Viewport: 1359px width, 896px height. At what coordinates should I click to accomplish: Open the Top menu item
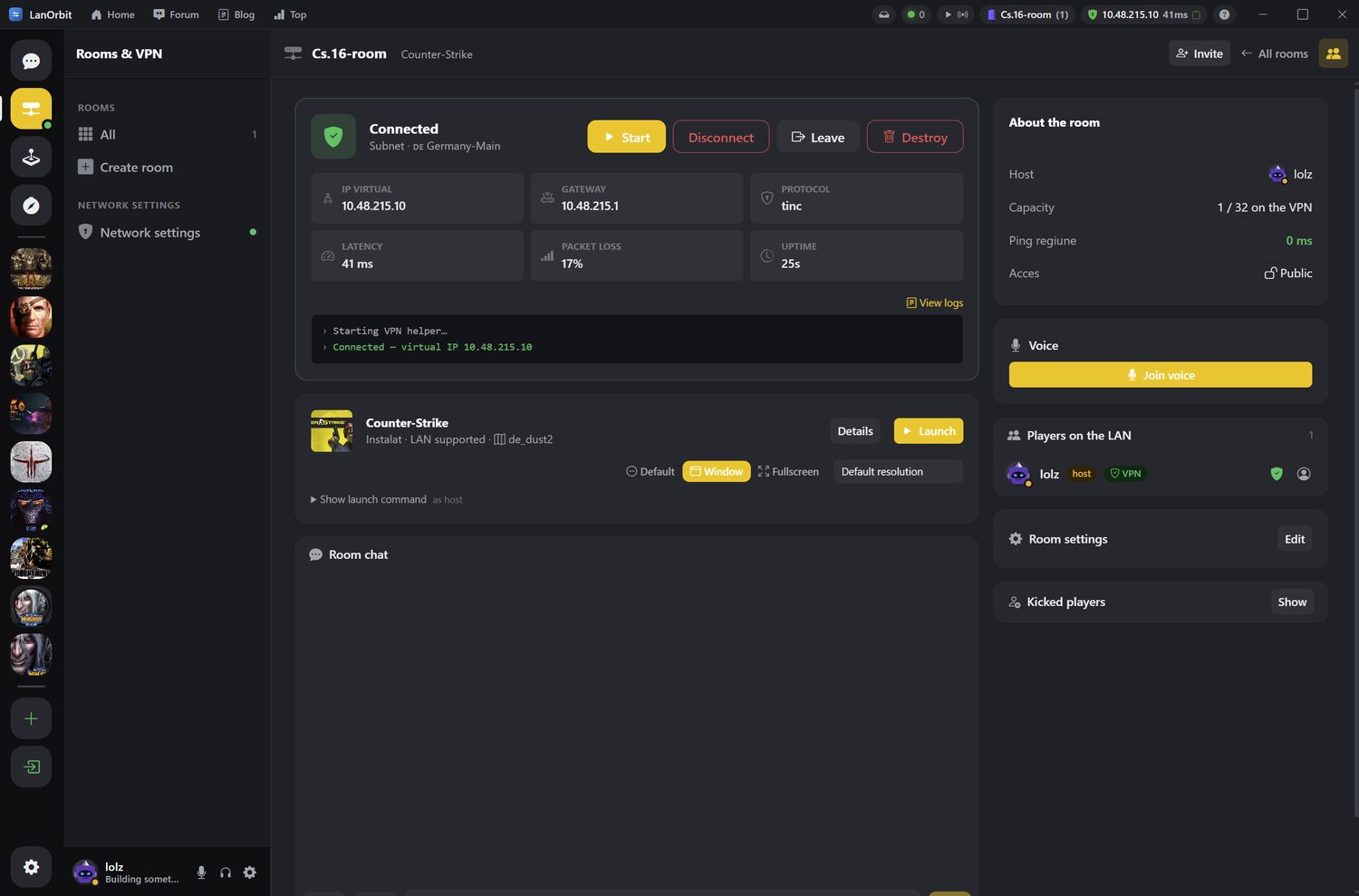[x=291, y=14]
